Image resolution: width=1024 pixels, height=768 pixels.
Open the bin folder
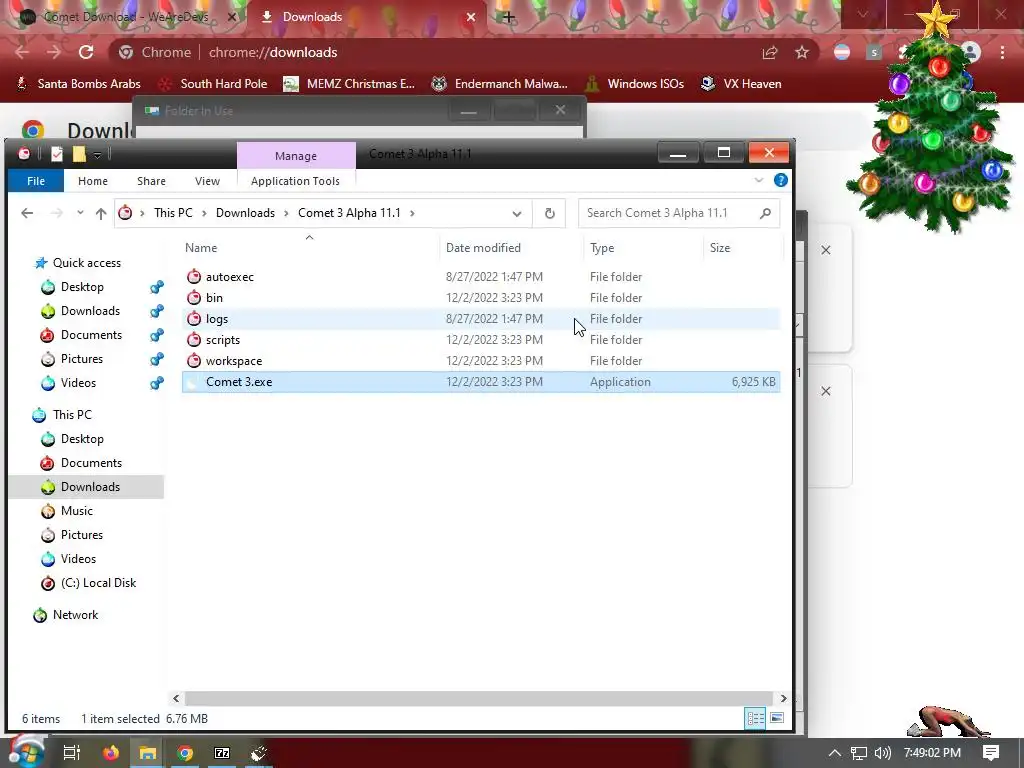(214, 298)
